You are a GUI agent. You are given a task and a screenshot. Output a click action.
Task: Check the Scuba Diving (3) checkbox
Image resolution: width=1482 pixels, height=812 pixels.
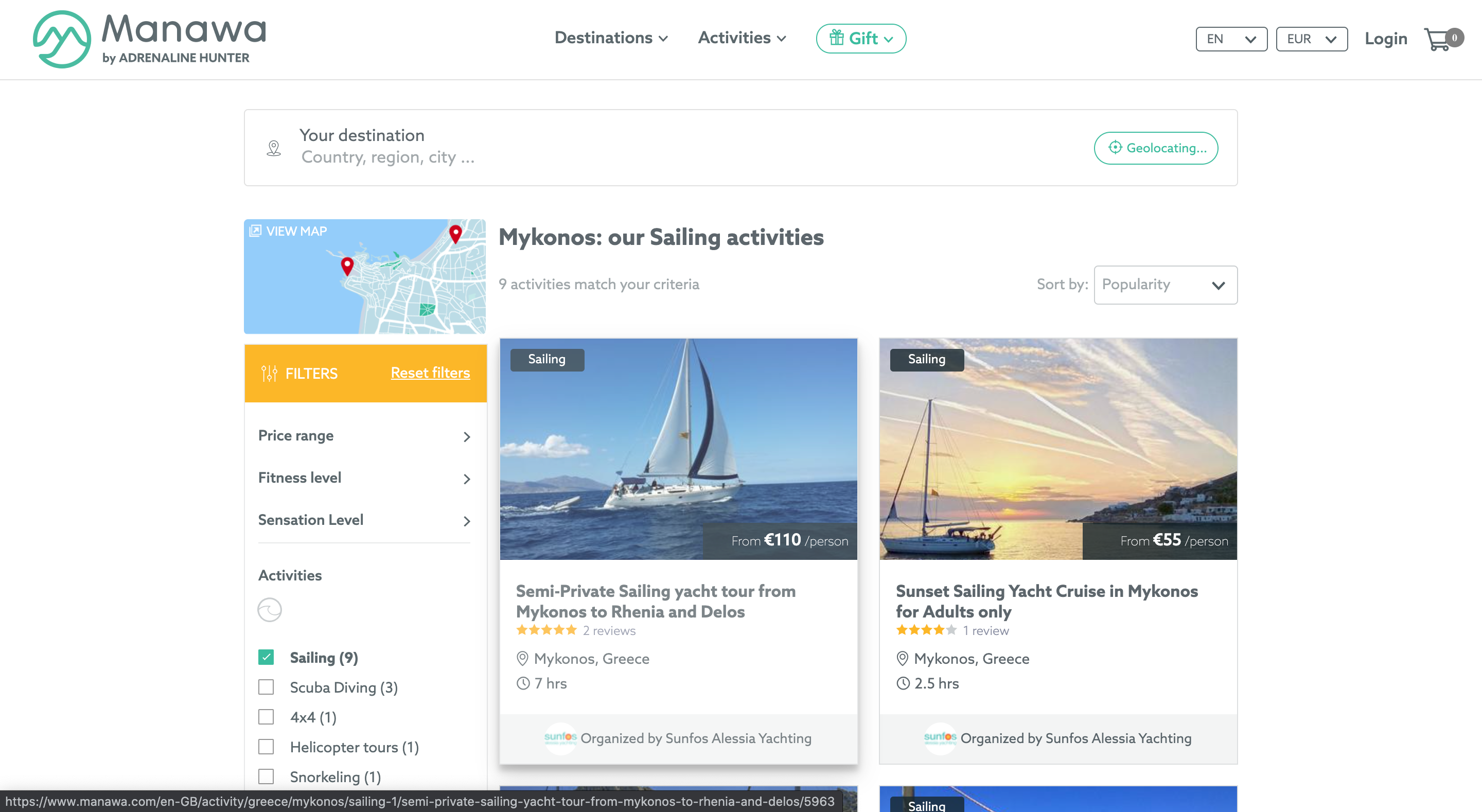(266, 687)
